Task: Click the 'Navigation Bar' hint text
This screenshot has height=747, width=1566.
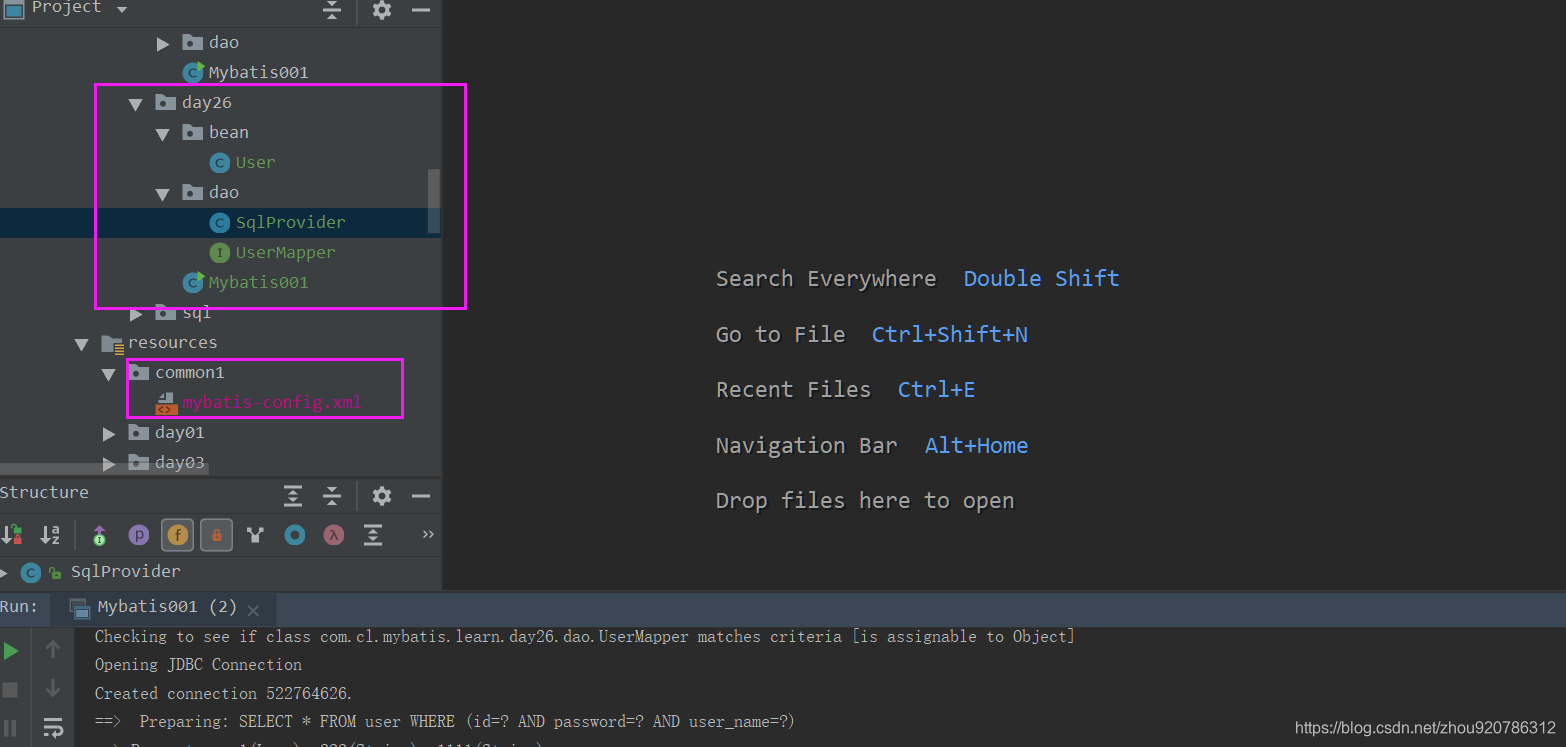Action: 806,445
